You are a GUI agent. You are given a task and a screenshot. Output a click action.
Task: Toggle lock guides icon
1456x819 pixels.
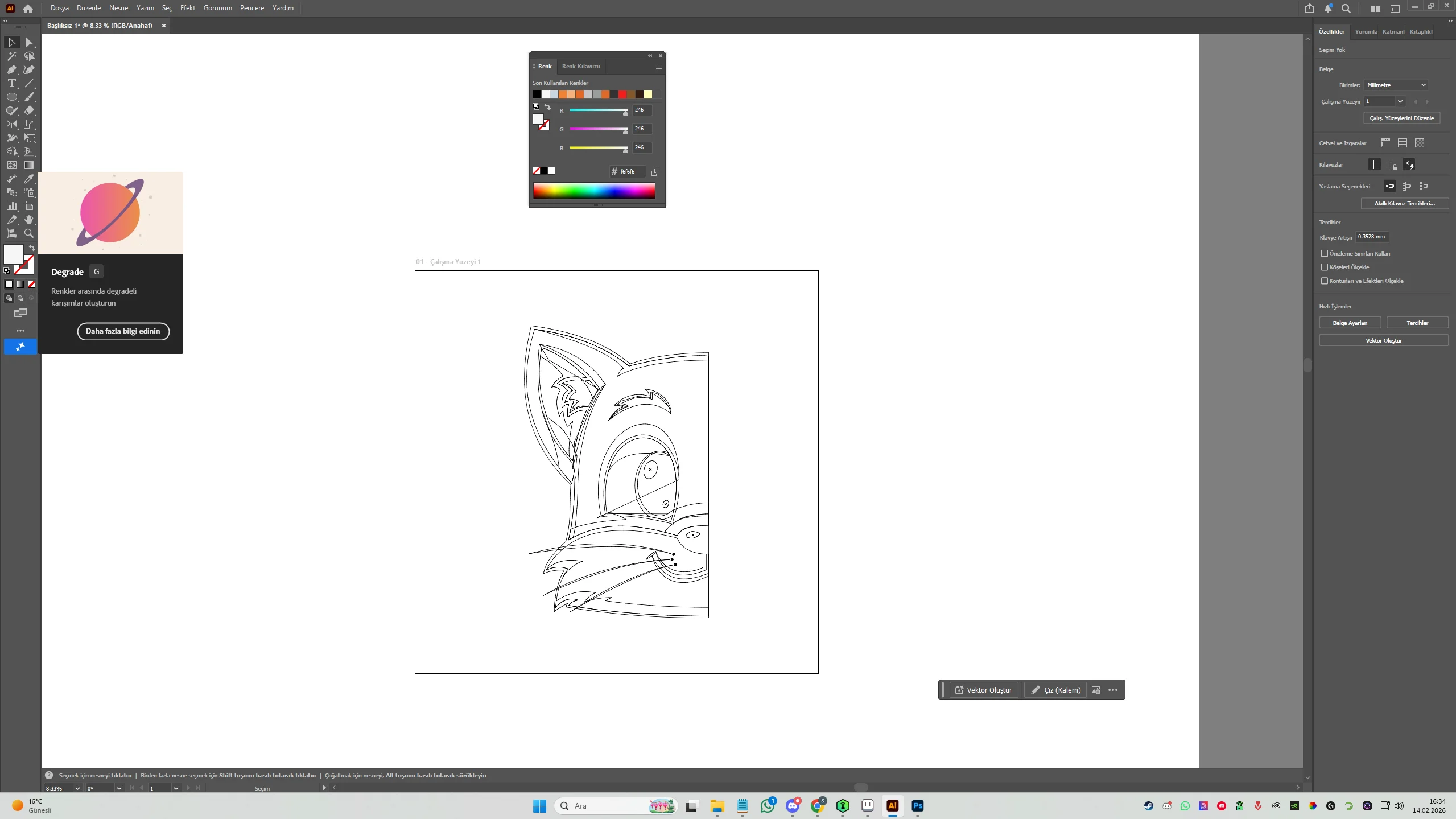tap(1392, 164)
